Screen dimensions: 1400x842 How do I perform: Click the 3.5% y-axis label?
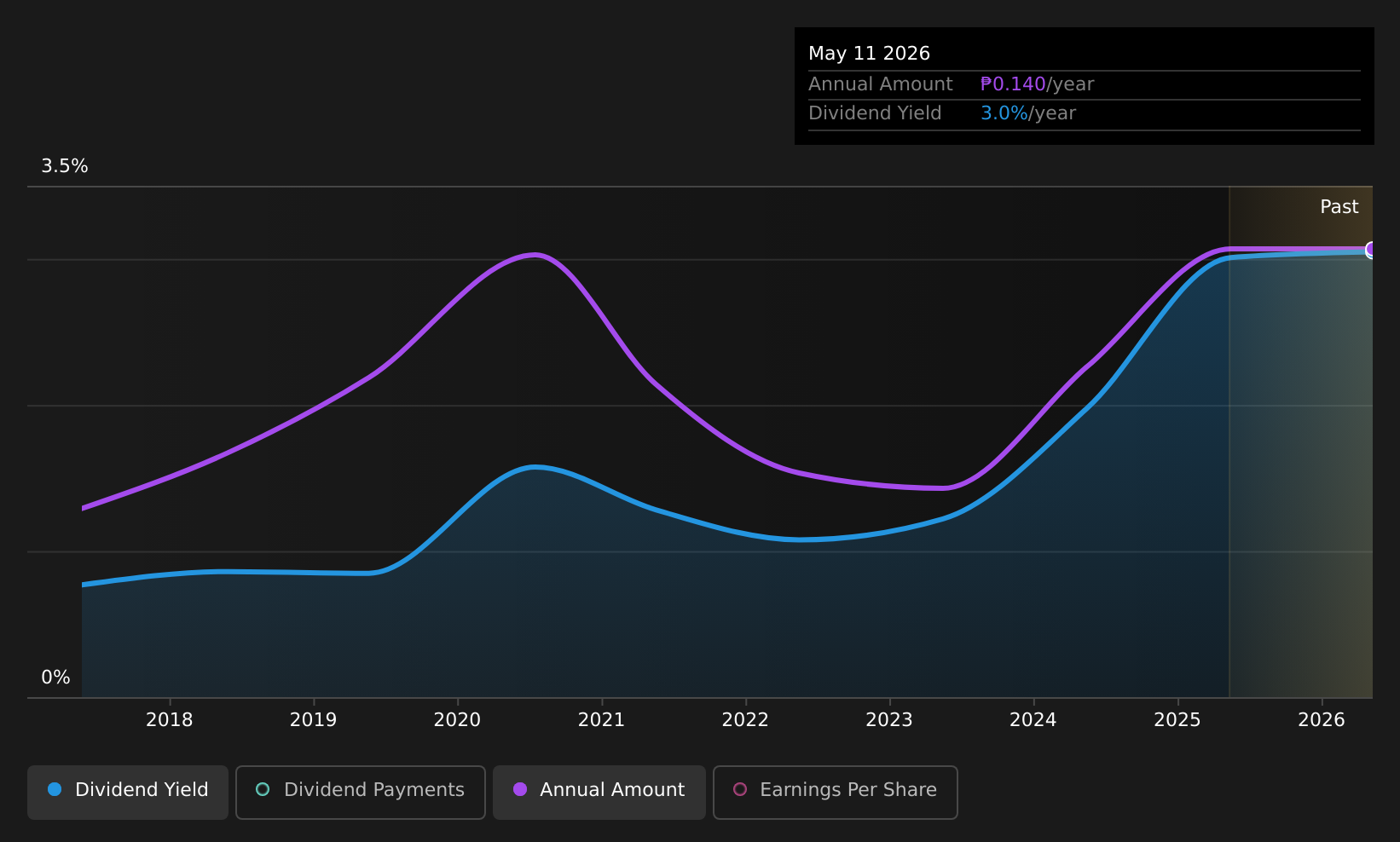(65, 166)
